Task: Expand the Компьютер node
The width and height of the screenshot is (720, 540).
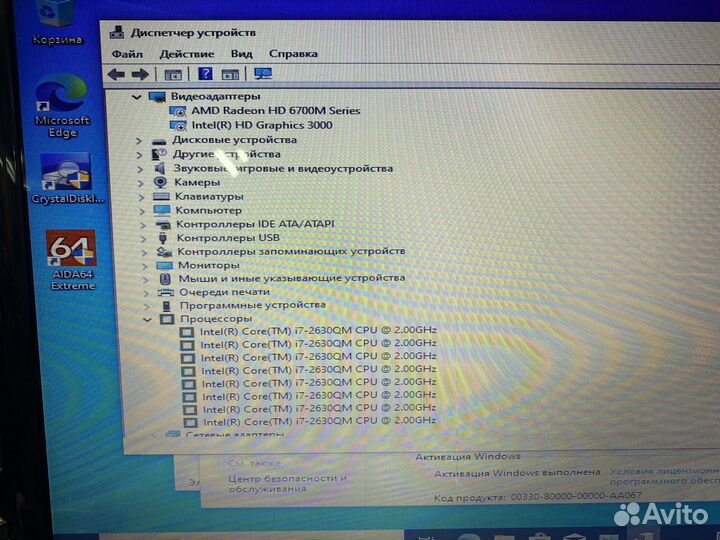Action: 142,211
